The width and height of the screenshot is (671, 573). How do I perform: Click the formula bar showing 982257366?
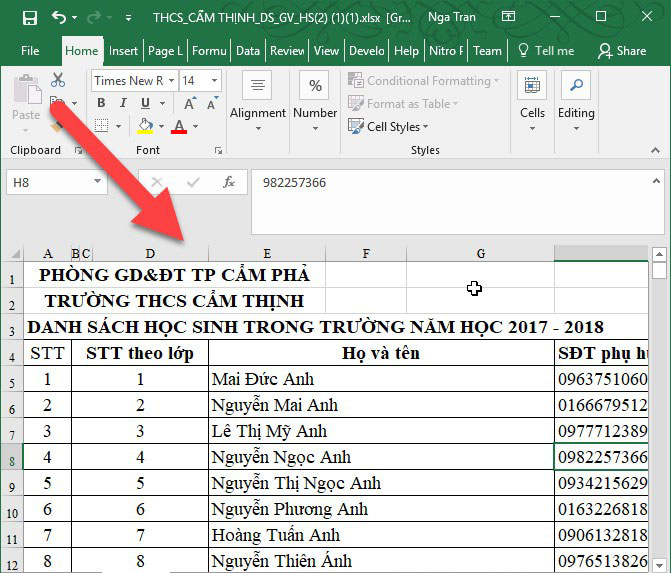point(451,202)
